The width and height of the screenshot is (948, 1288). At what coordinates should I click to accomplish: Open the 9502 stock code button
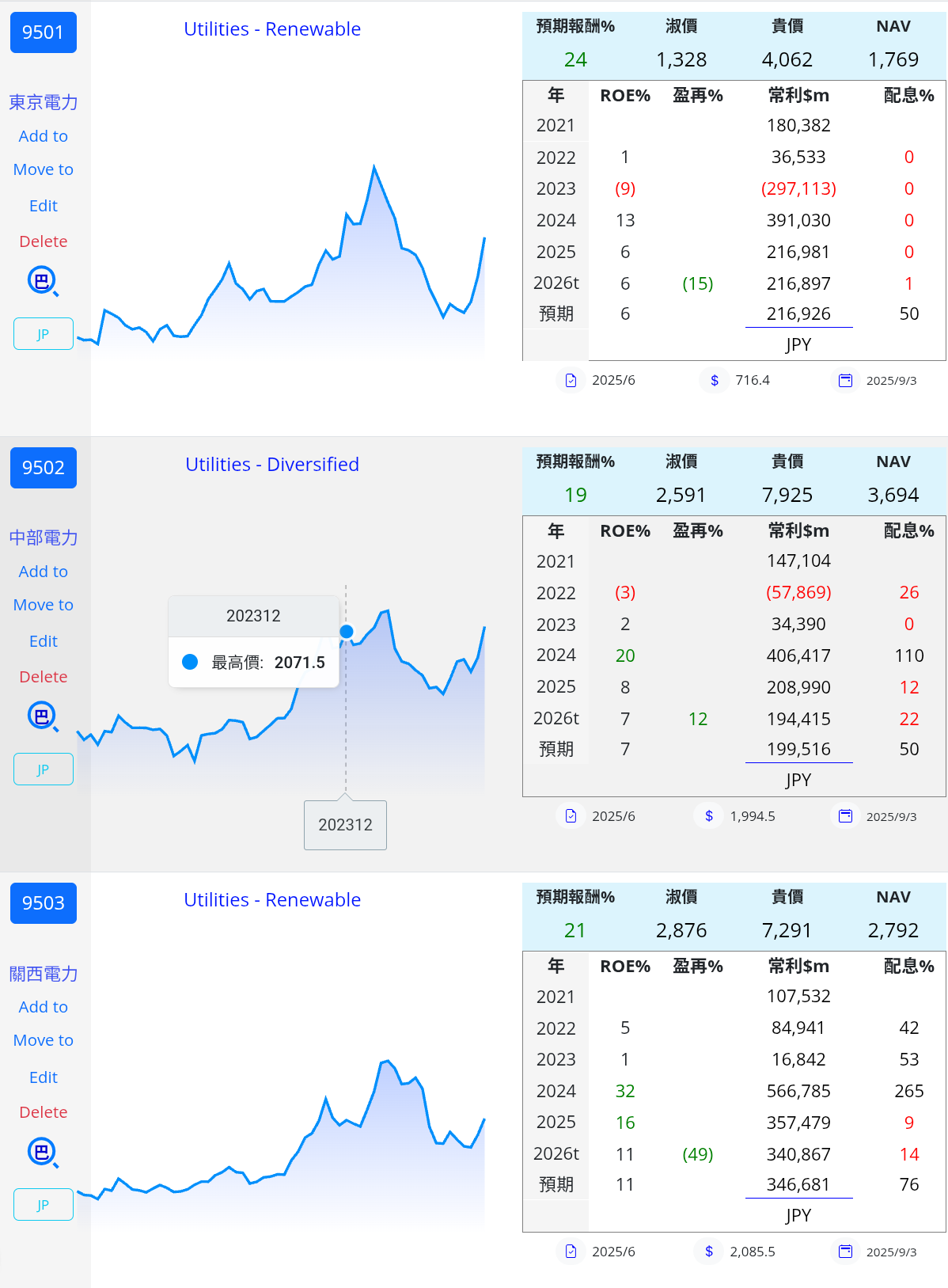tap(43, 468)
